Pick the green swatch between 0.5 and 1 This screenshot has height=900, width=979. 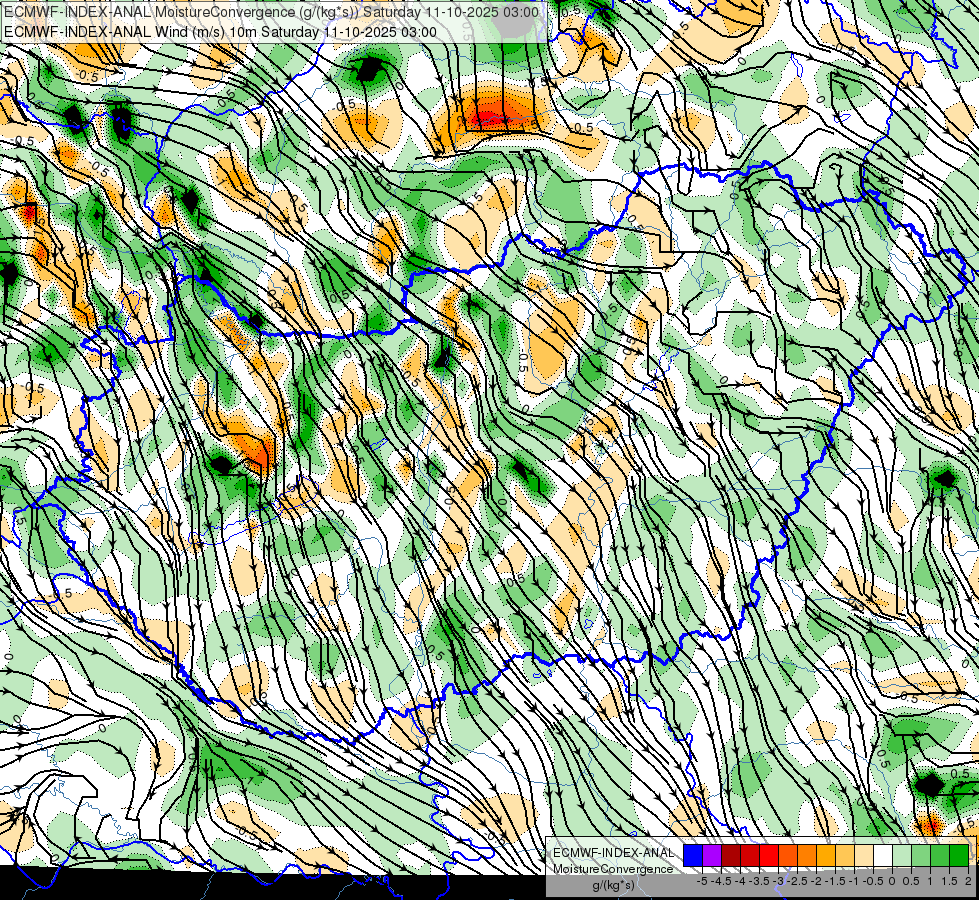[921, 855]
